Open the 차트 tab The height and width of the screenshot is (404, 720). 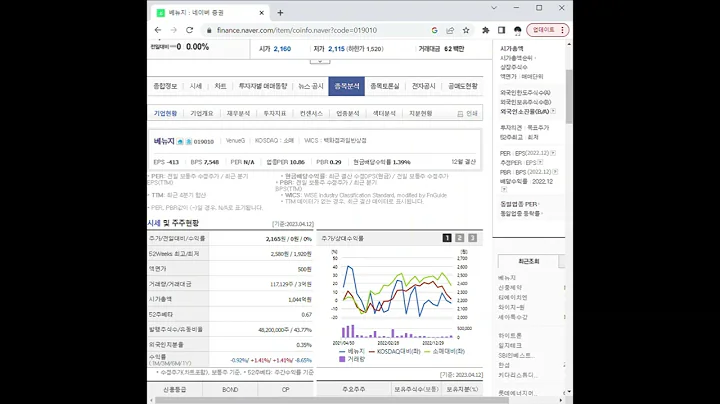click(x=220, y=86)
